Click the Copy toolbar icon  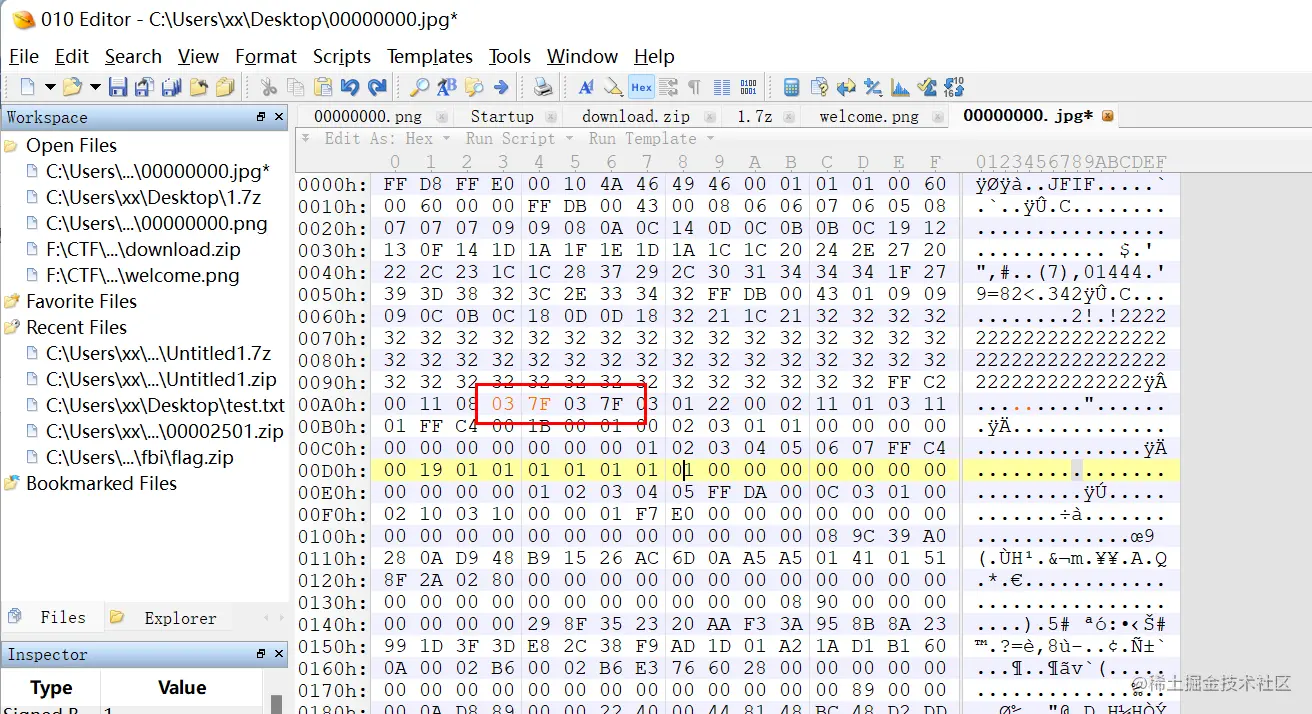pos(296,87)
